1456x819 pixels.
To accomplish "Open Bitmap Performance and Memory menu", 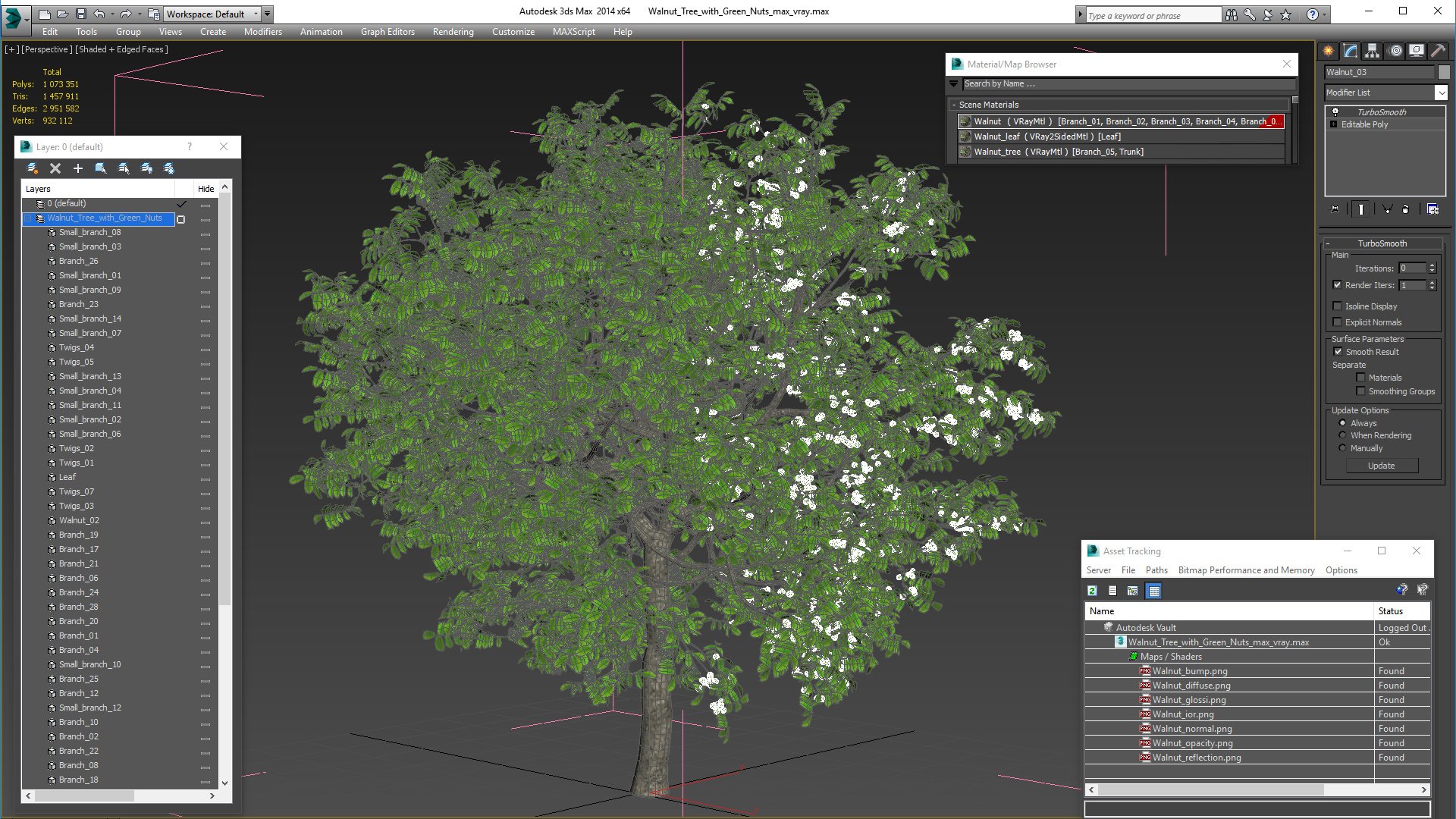I will (x=1246, y=570).
